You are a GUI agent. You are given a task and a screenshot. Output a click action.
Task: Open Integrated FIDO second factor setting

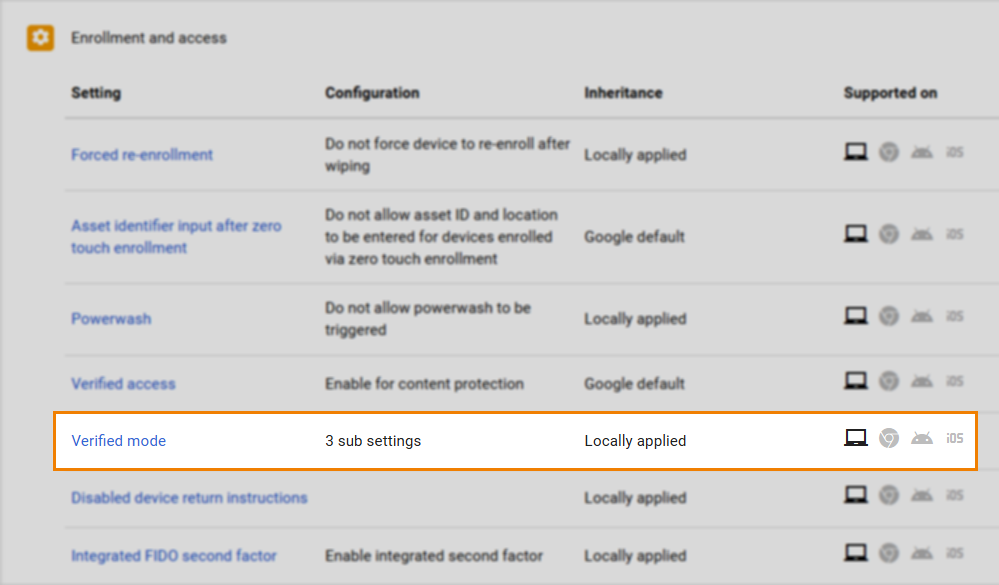174,556
